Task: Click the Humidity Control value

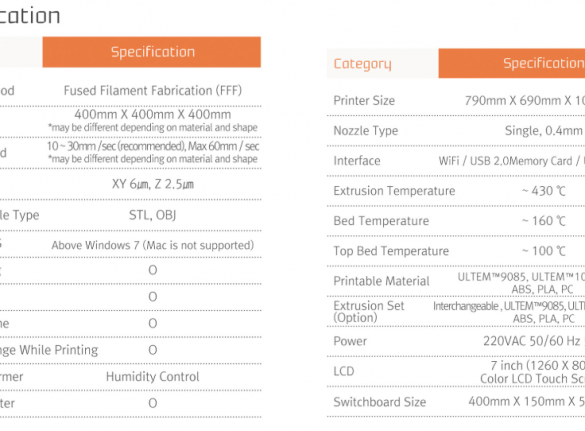Action: (x=153, y=377)
